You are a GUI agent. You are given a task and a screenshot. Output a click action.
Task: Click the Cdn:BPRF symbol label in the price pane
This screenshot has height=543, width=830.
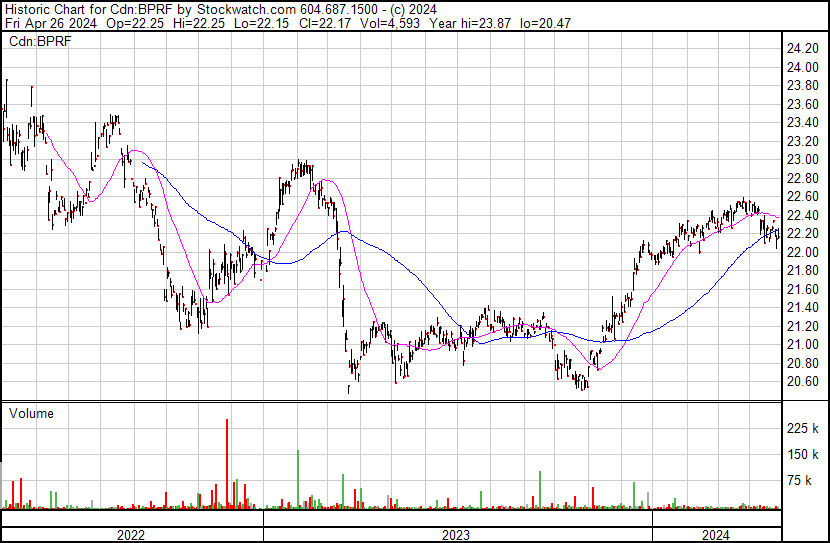click(x=39, y=41)
